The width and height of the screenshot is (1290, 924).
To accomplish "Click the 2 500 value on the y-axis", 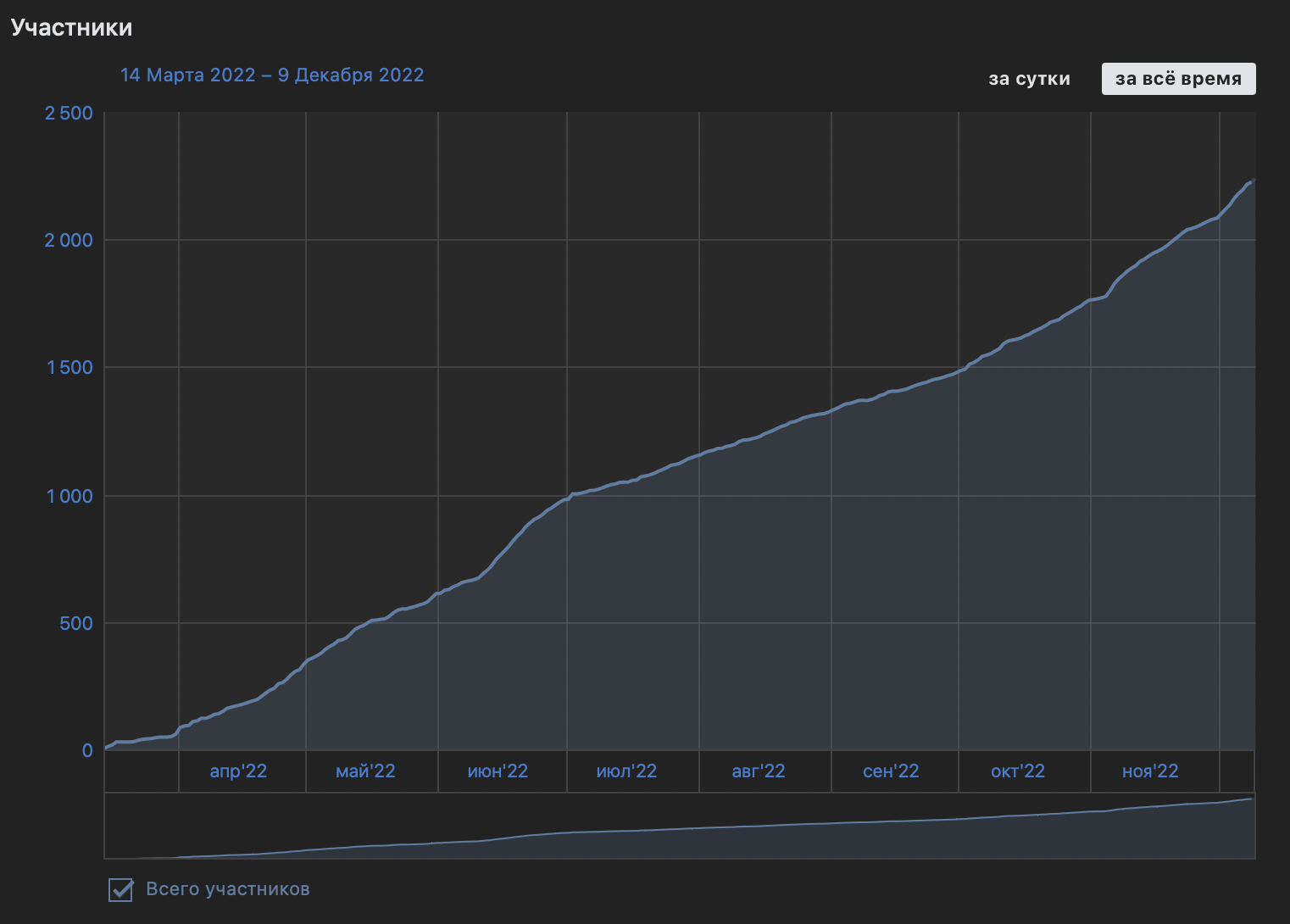I will pyautogui.click(x=69, y=112).
